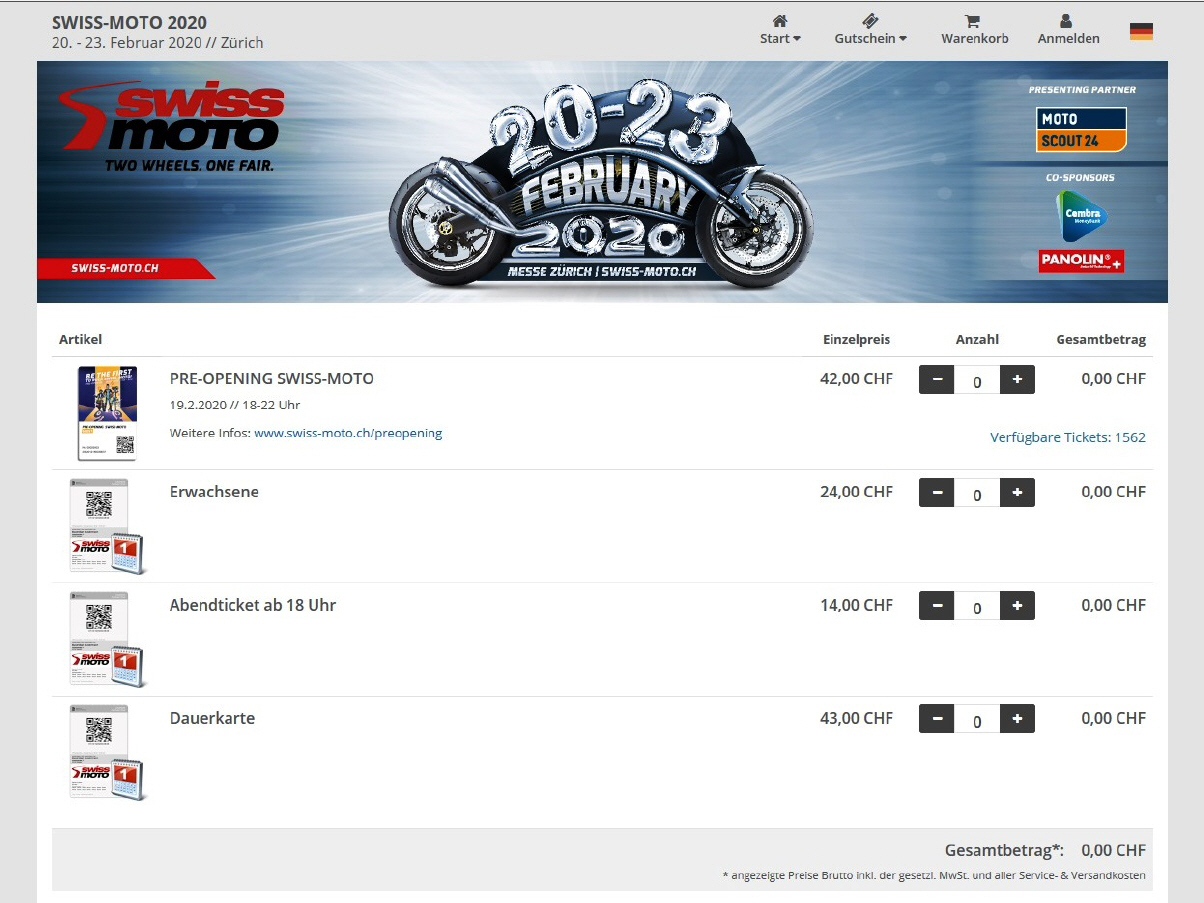Click the 14,00 CHF unit price
The height and width of the screenshot is (903, 1204).
pyautogui.click(x=856, y=605)
